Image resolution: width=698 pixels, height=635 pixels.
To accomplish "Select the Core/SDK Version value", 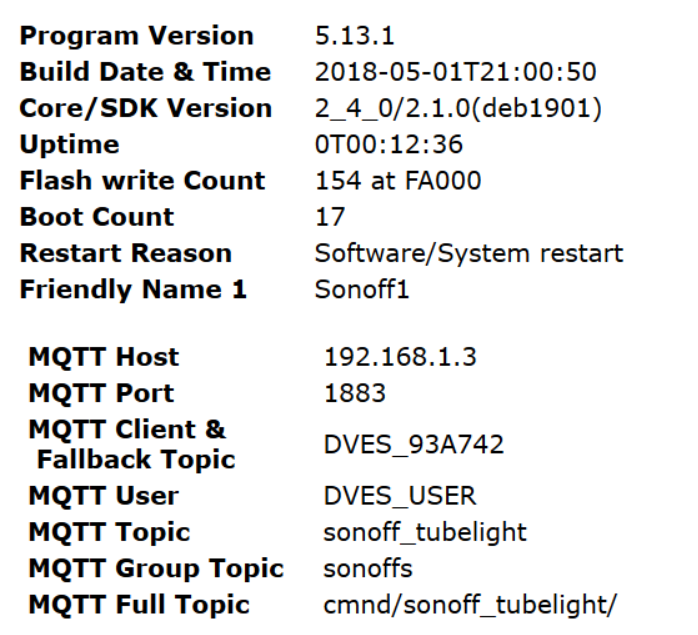I will (x=458, y=108).
